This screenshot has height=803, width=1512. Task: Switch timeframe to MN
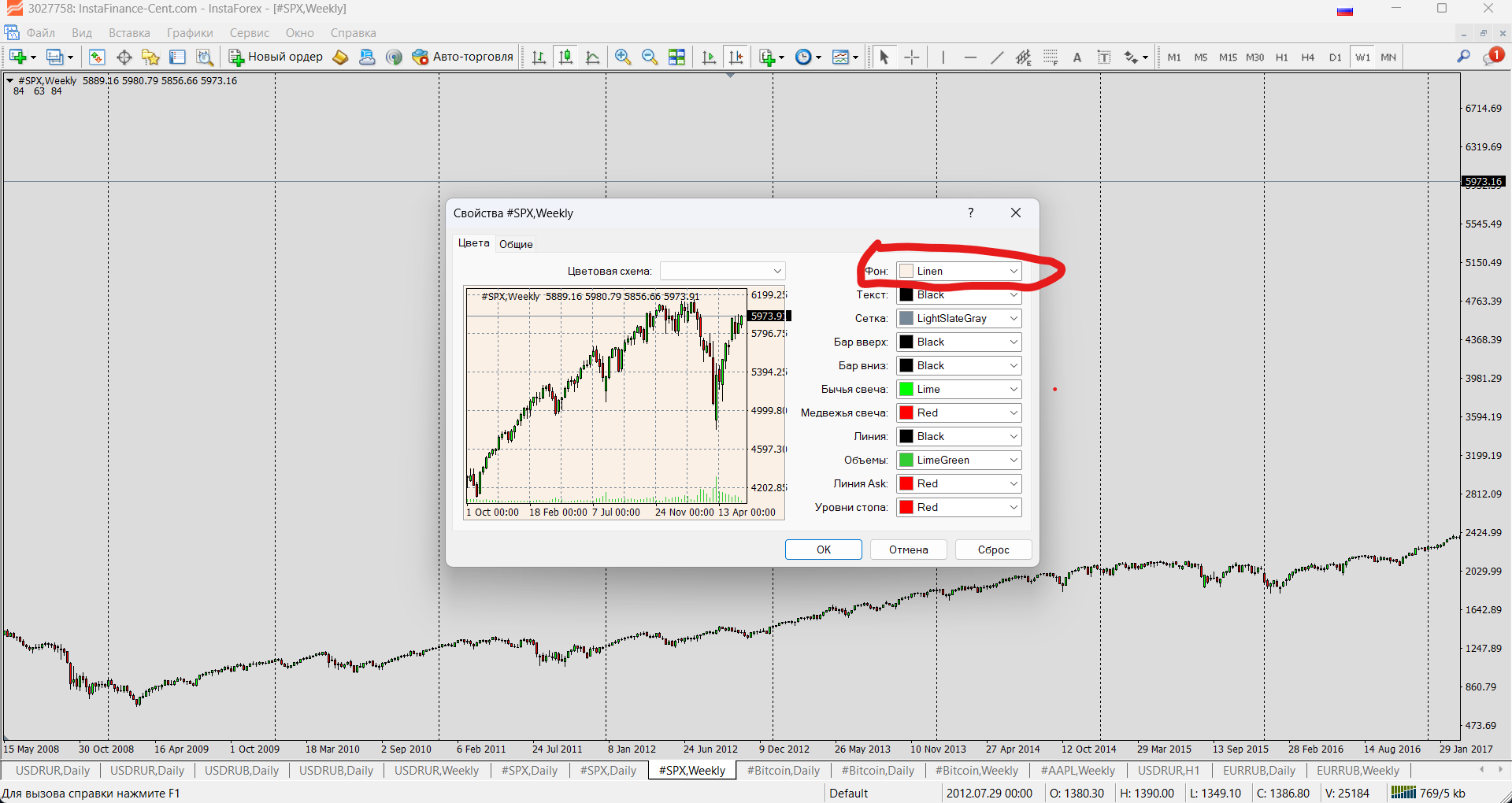(1388, 57)
